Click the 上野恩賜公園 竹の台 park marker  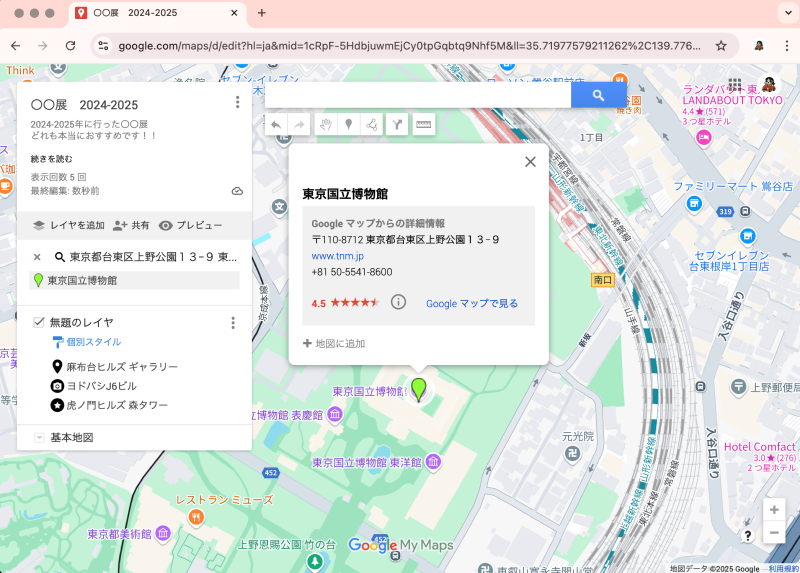315,562
